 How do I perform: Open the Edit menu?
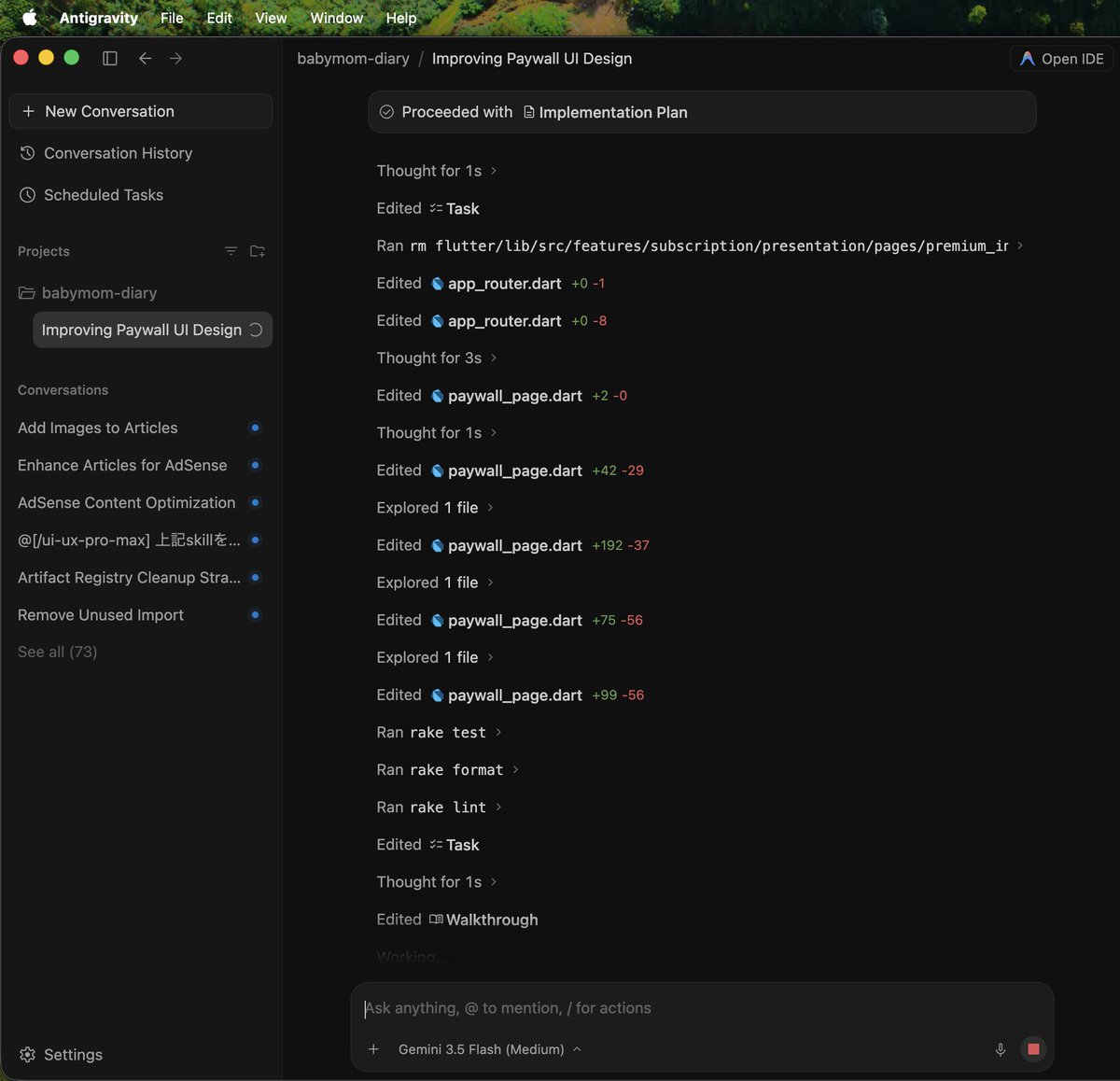coord(219,18)
